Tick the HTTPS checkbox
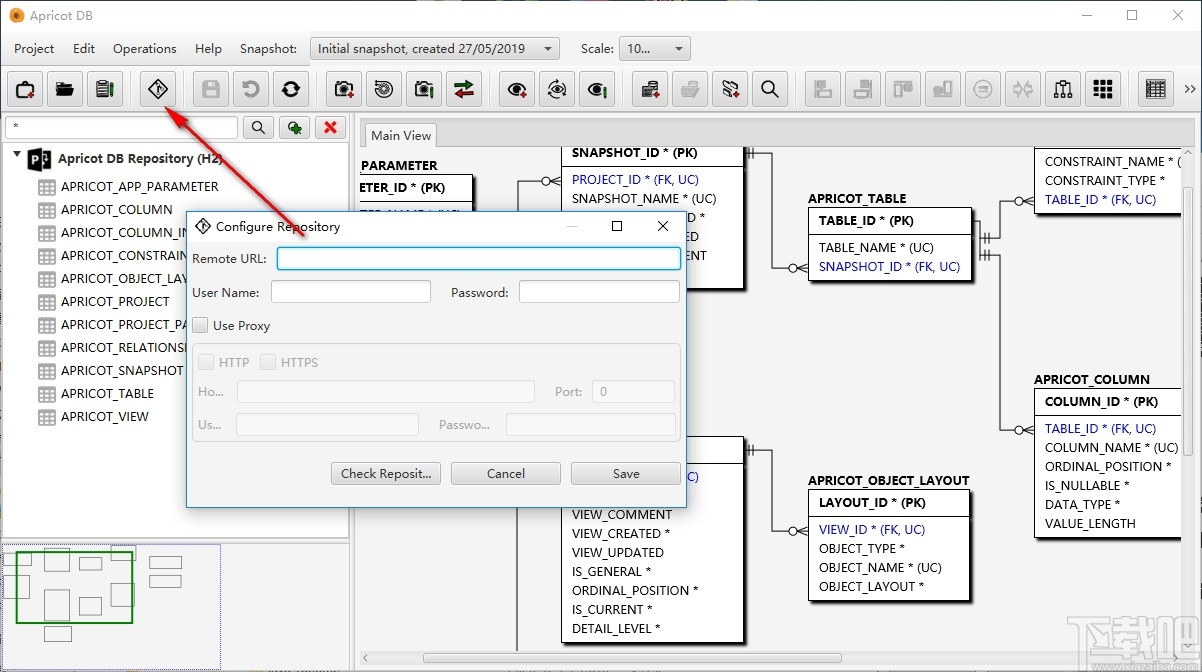Image resolution: width=1202 pixels, height=672 pixels. tap(268, 362)
